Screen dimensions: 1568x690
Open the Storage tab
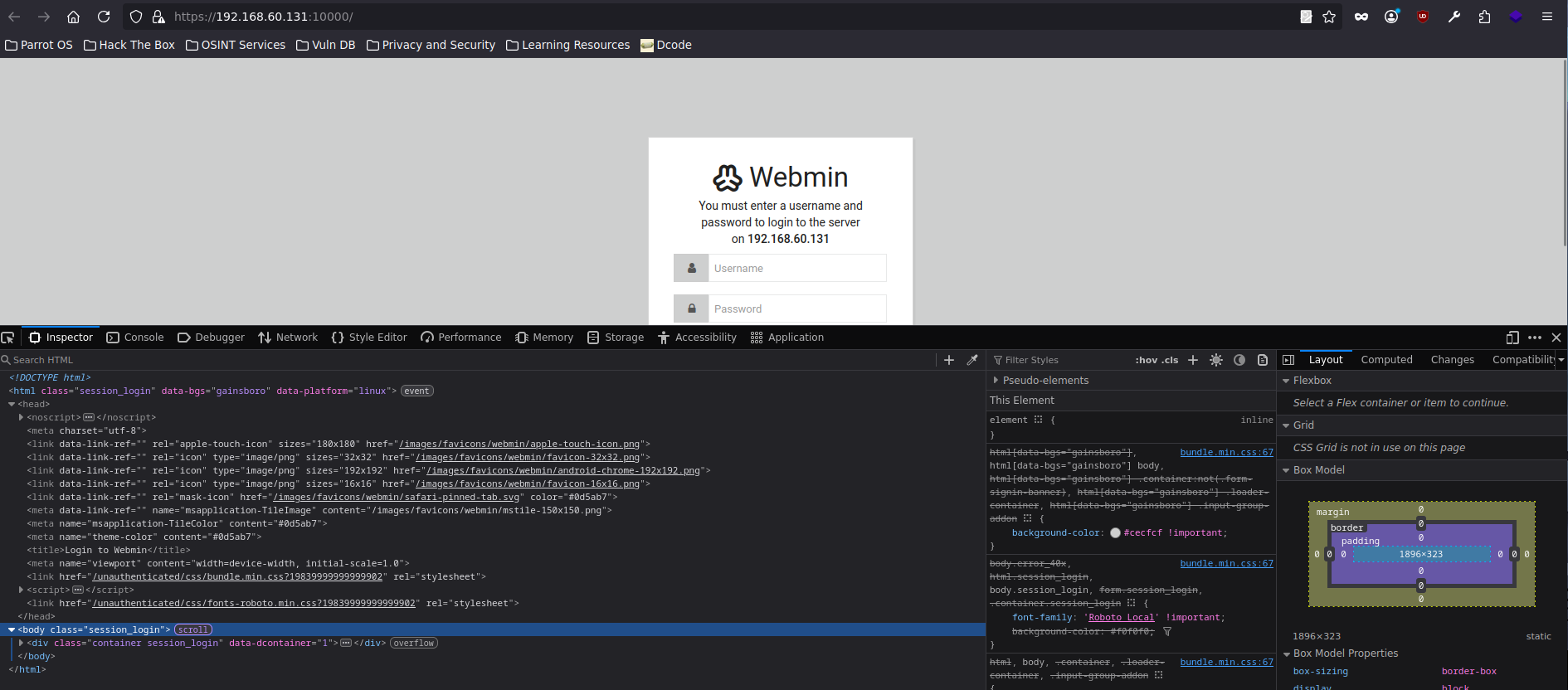[x=616, y=338]
